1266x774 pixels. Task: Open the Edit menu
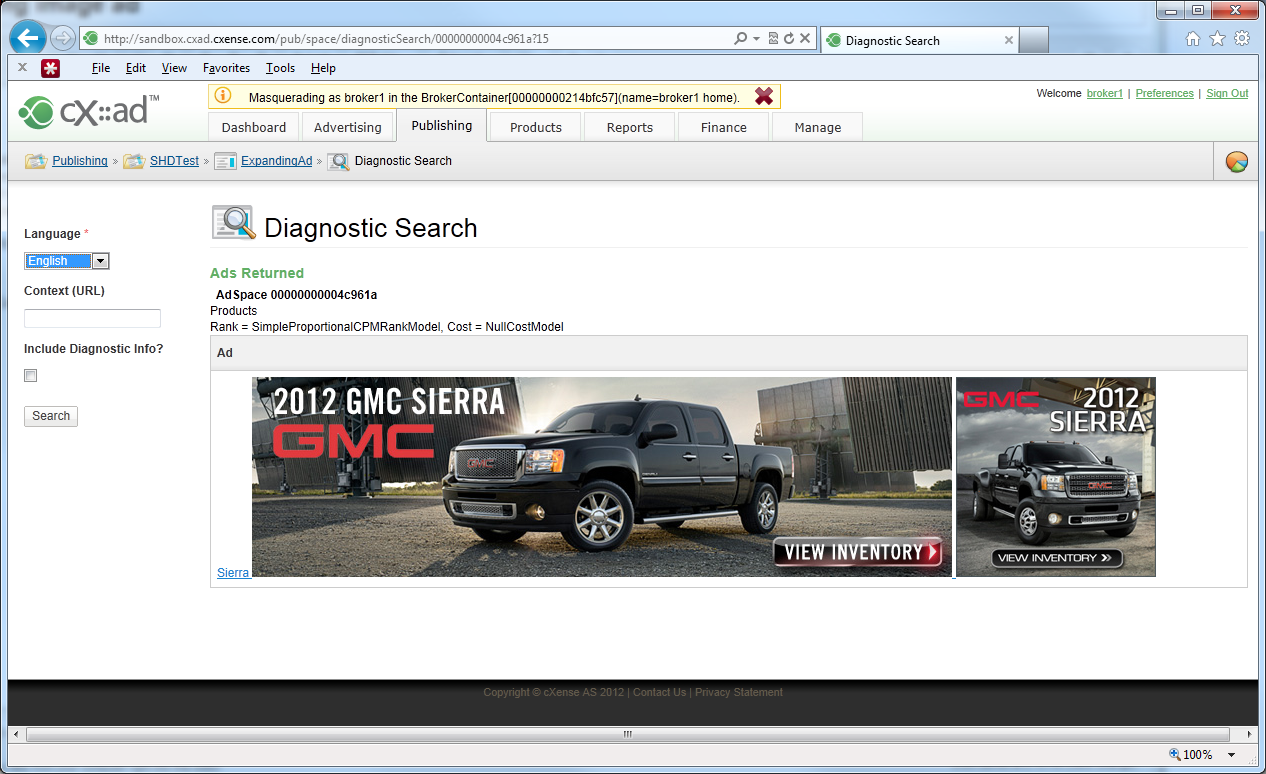pos(136,68)
